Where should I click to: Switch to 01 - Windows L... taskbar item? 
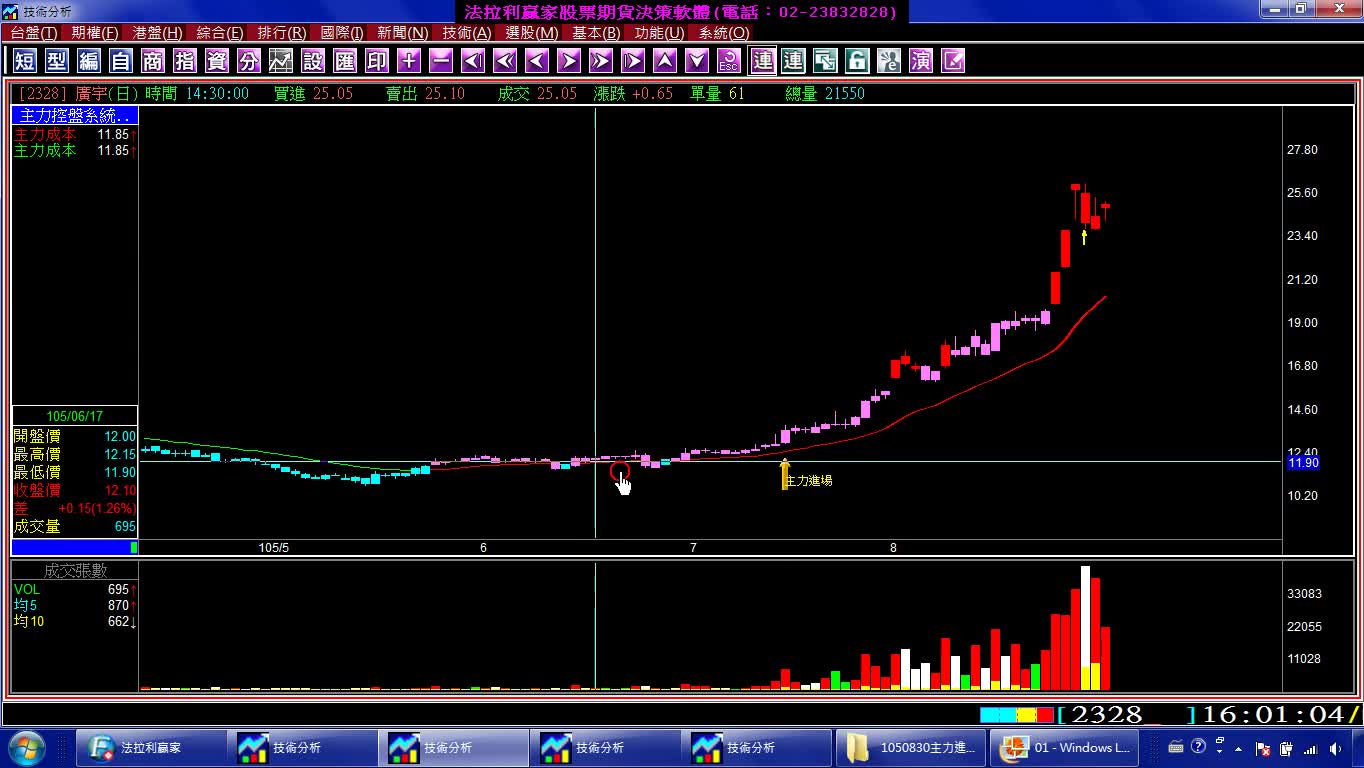click(1066, 747)
